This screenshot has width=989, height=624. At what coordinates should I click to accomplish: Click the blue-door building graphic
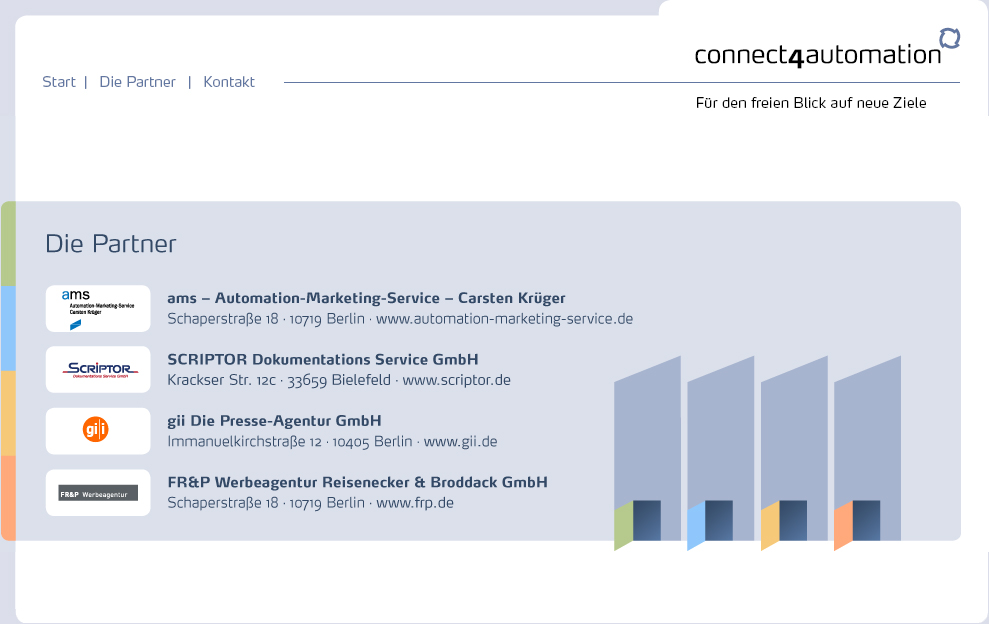pyautogui.click(x=720, y=453)
